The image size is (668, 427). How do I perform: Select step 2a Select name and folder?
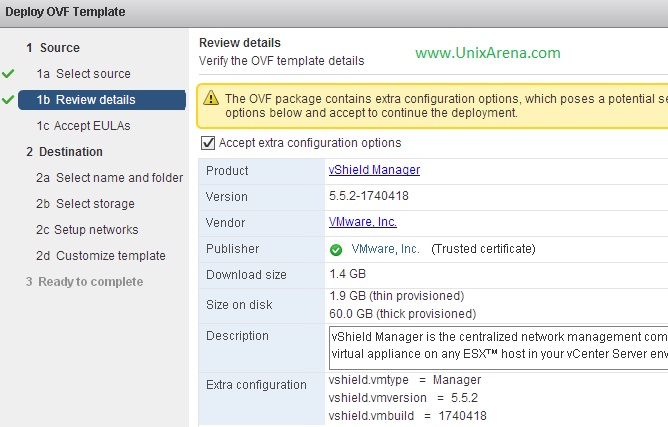coord(109,178)
